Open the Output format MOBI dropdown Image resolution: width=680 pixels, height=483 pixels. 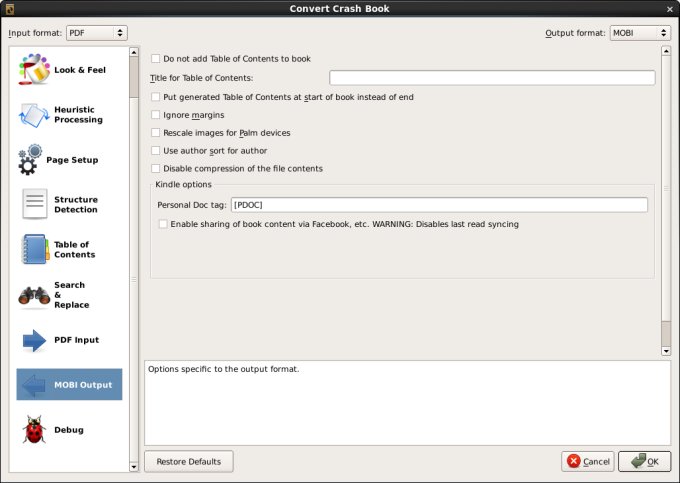[640, 33]
